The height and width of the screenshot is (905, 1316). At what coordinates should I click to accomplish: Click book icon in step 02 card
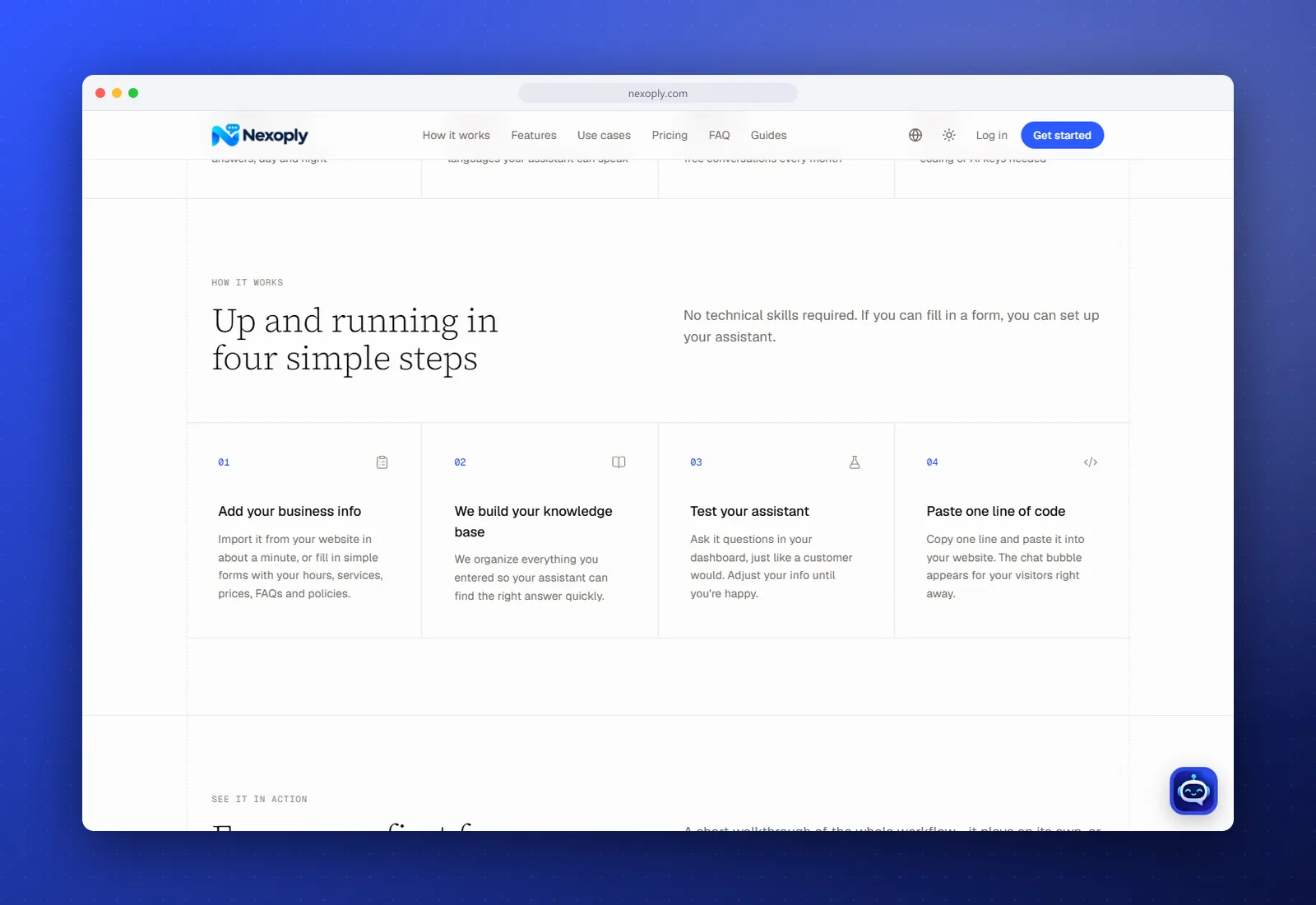point(619,462)
